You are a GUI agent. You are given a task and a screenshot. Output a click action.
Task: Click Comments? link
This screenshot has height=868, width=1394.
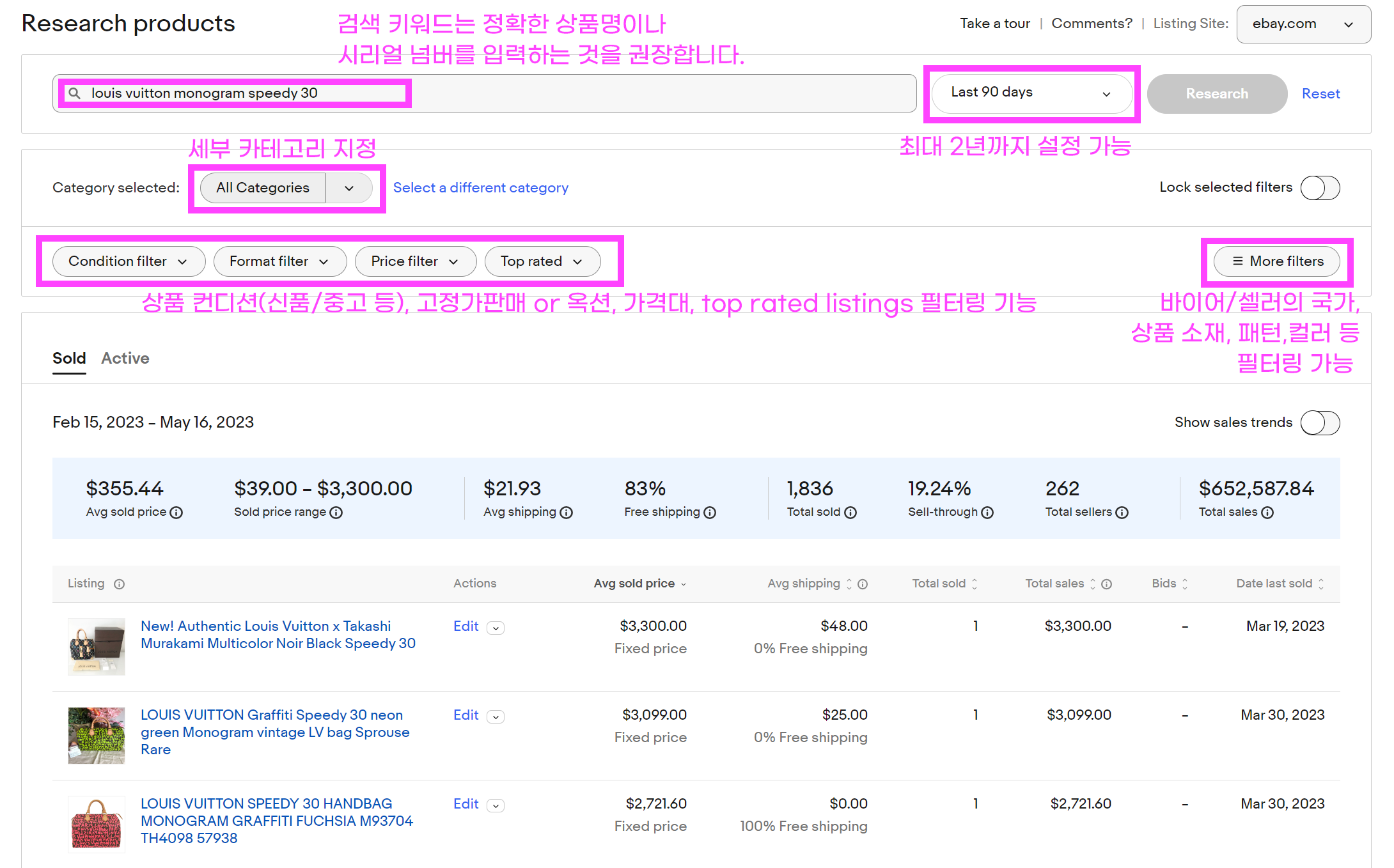pyautogui.click(x=1092, y=24)
